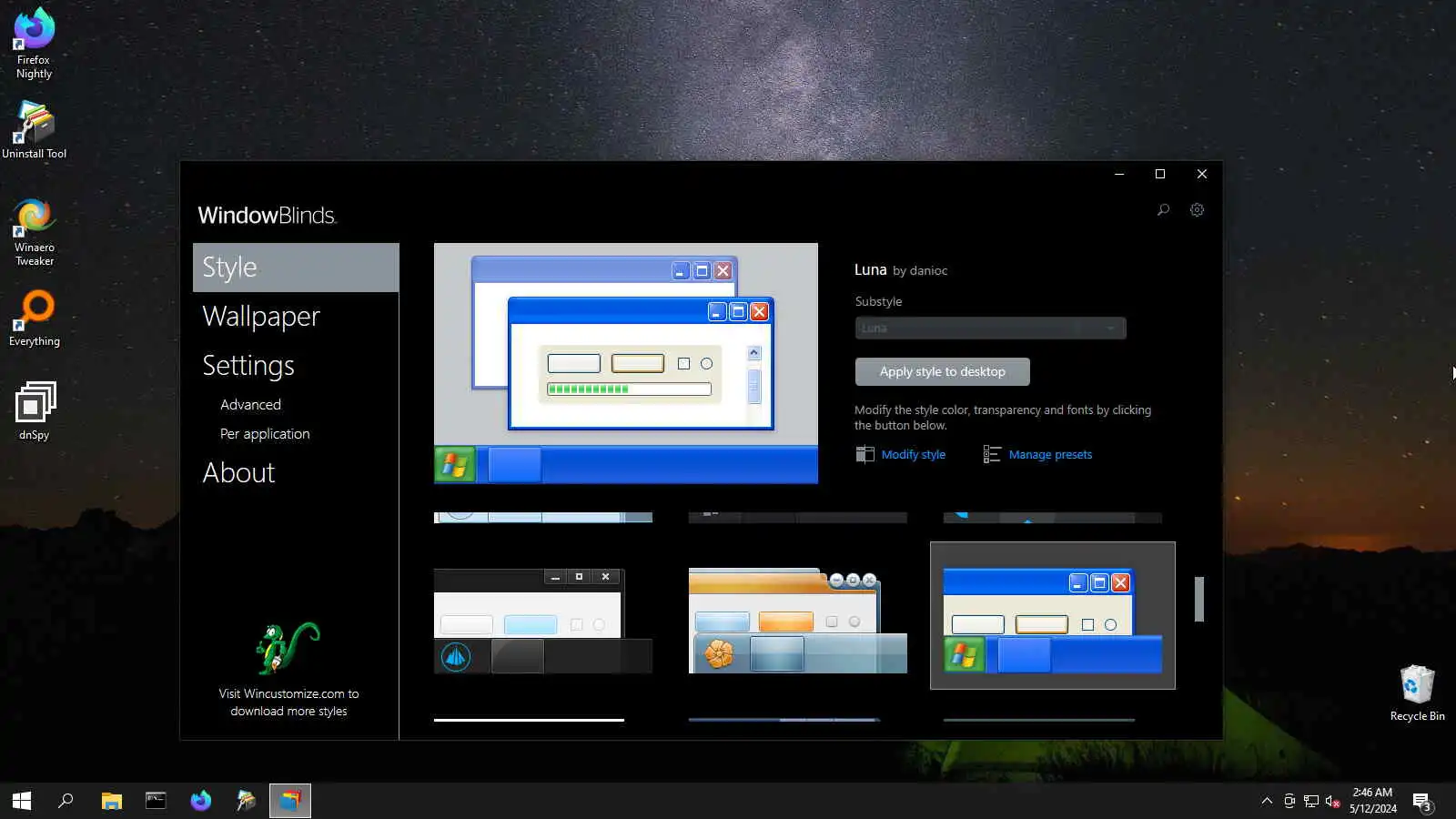Open the Windows Start menu

click(x=22, y=801)
